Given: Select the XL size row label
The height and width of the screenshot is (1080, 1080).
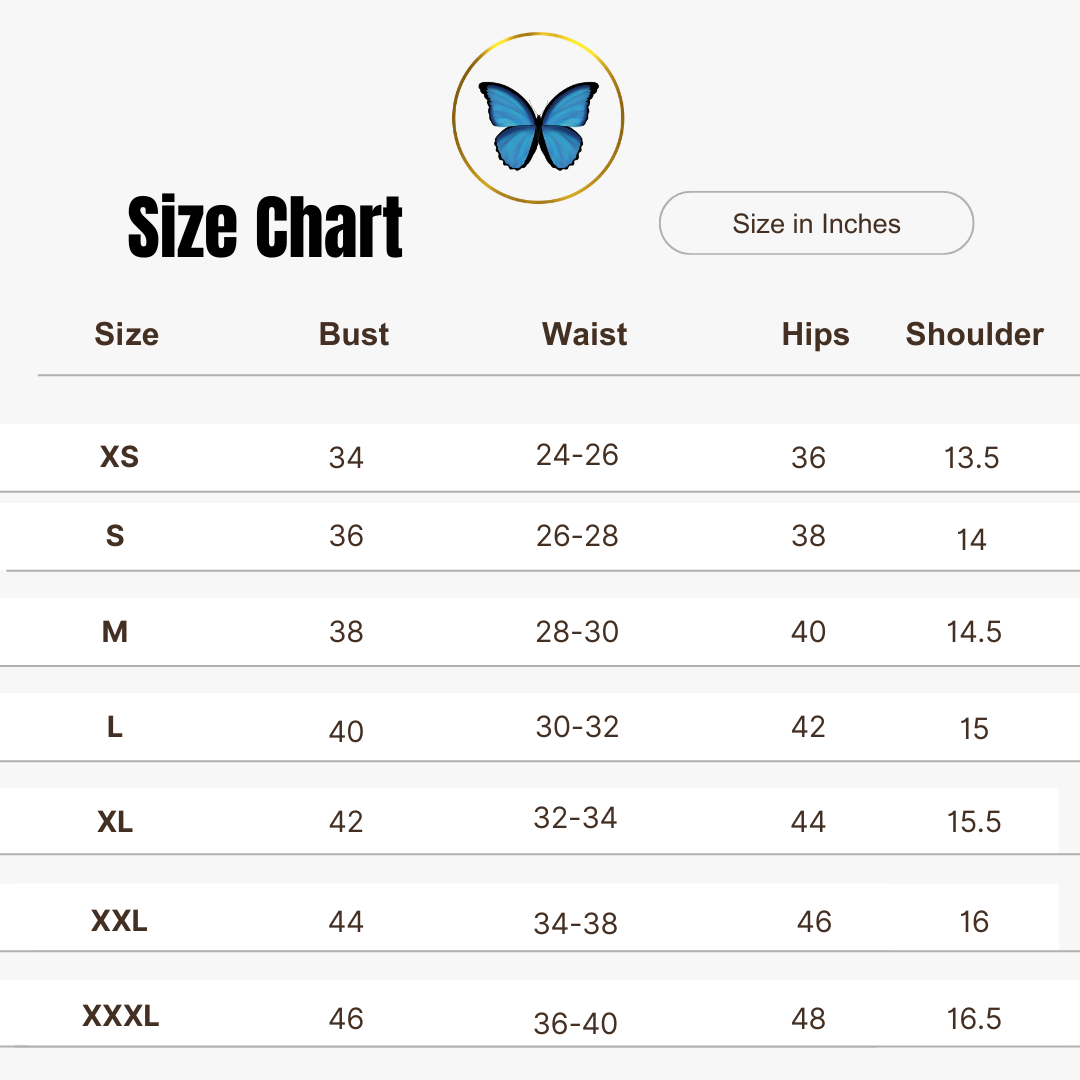Looking at the screenshot, I should [115, 822].
